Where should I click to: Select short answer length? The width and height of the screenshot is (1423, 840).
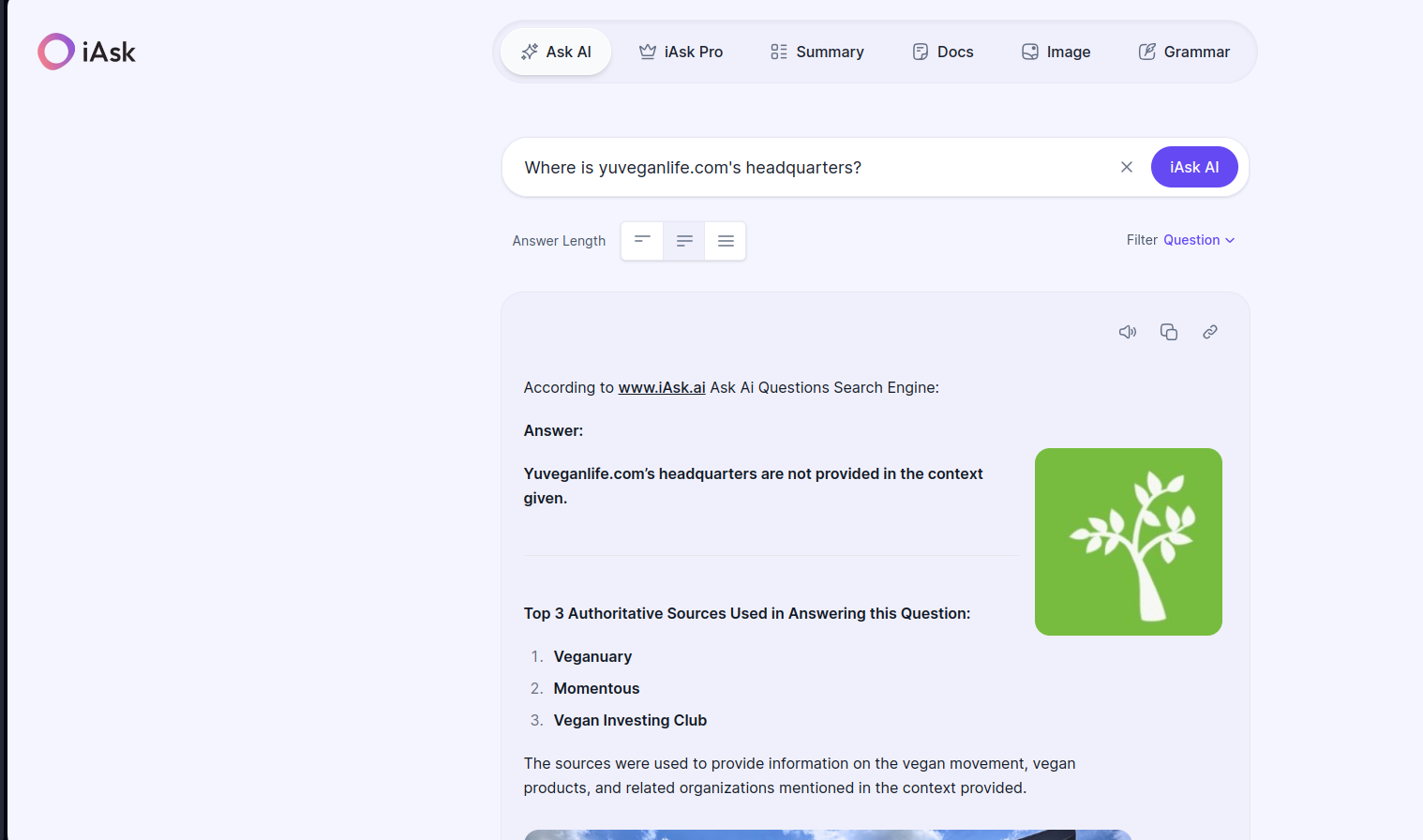click(642, 241)
